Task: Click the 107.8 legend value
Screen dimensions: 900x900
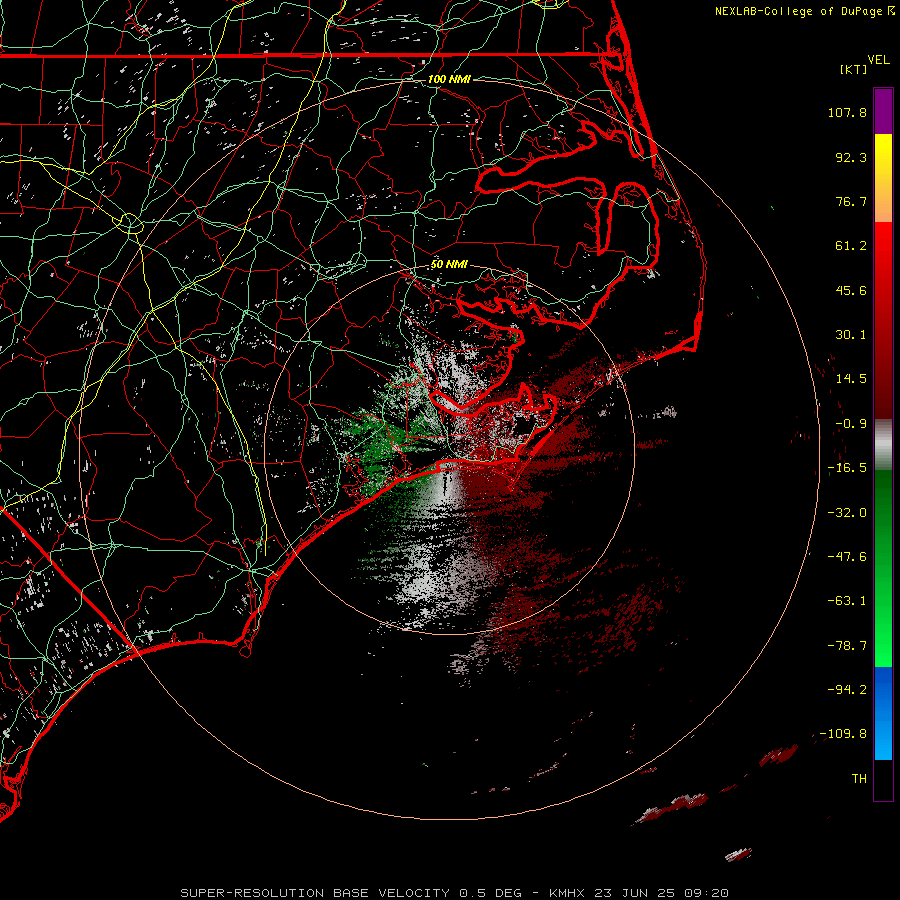Action: [847, 112]
